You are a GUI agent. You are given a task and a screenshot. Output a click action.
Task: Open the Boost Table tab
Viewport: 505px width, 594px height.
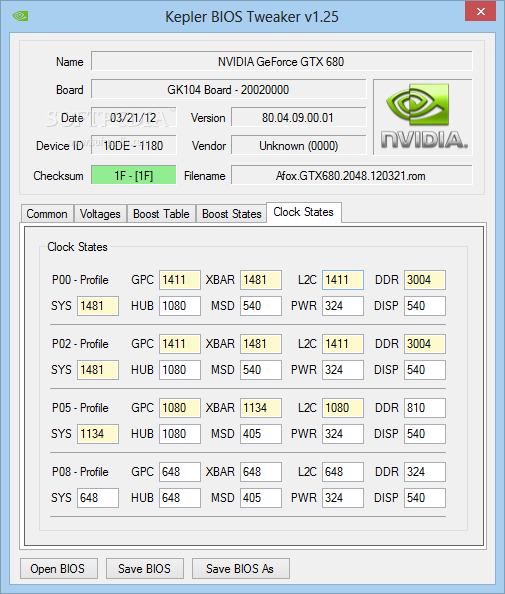[x=161, y=214]
